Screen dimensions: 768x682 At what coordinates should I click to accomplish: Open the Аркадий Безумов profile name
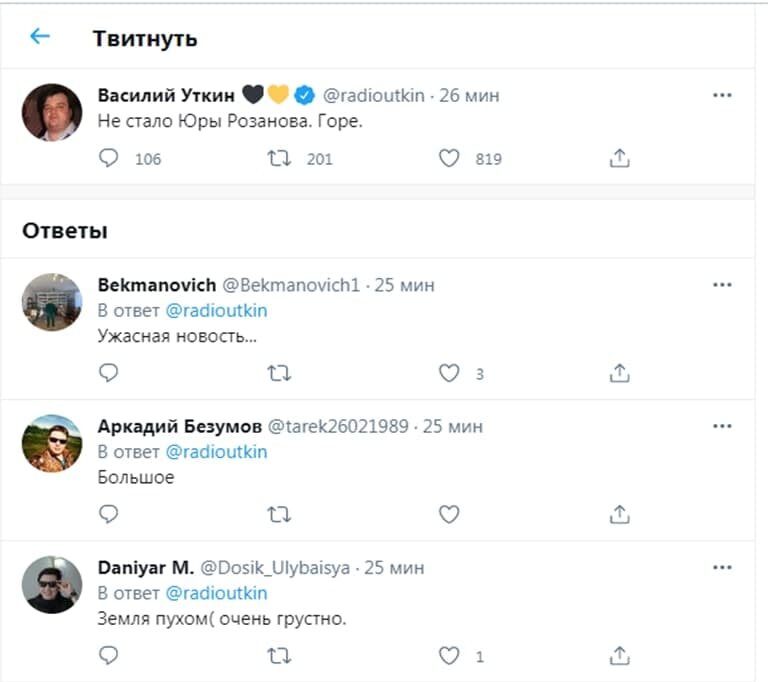[x=178, y=426]
